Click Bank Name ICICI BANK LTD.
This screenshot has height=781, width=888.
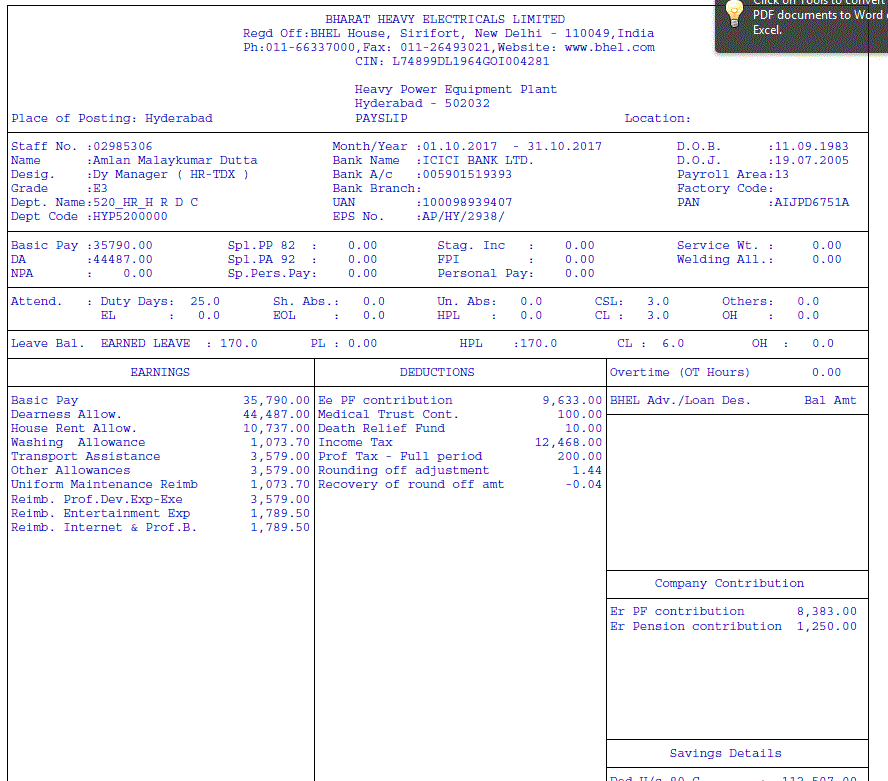point(478,161)
